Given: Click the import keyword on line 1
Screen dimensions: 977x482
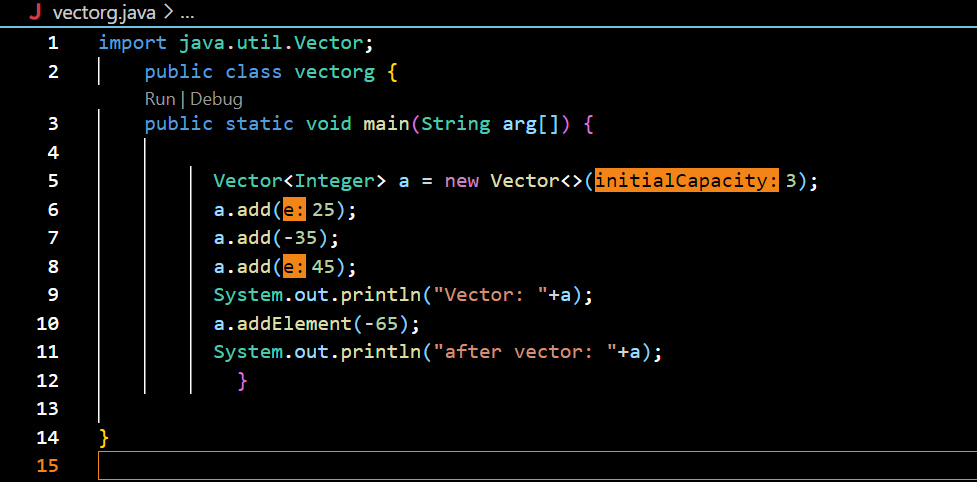Looking at the screenshot, I should coord(133,43).
